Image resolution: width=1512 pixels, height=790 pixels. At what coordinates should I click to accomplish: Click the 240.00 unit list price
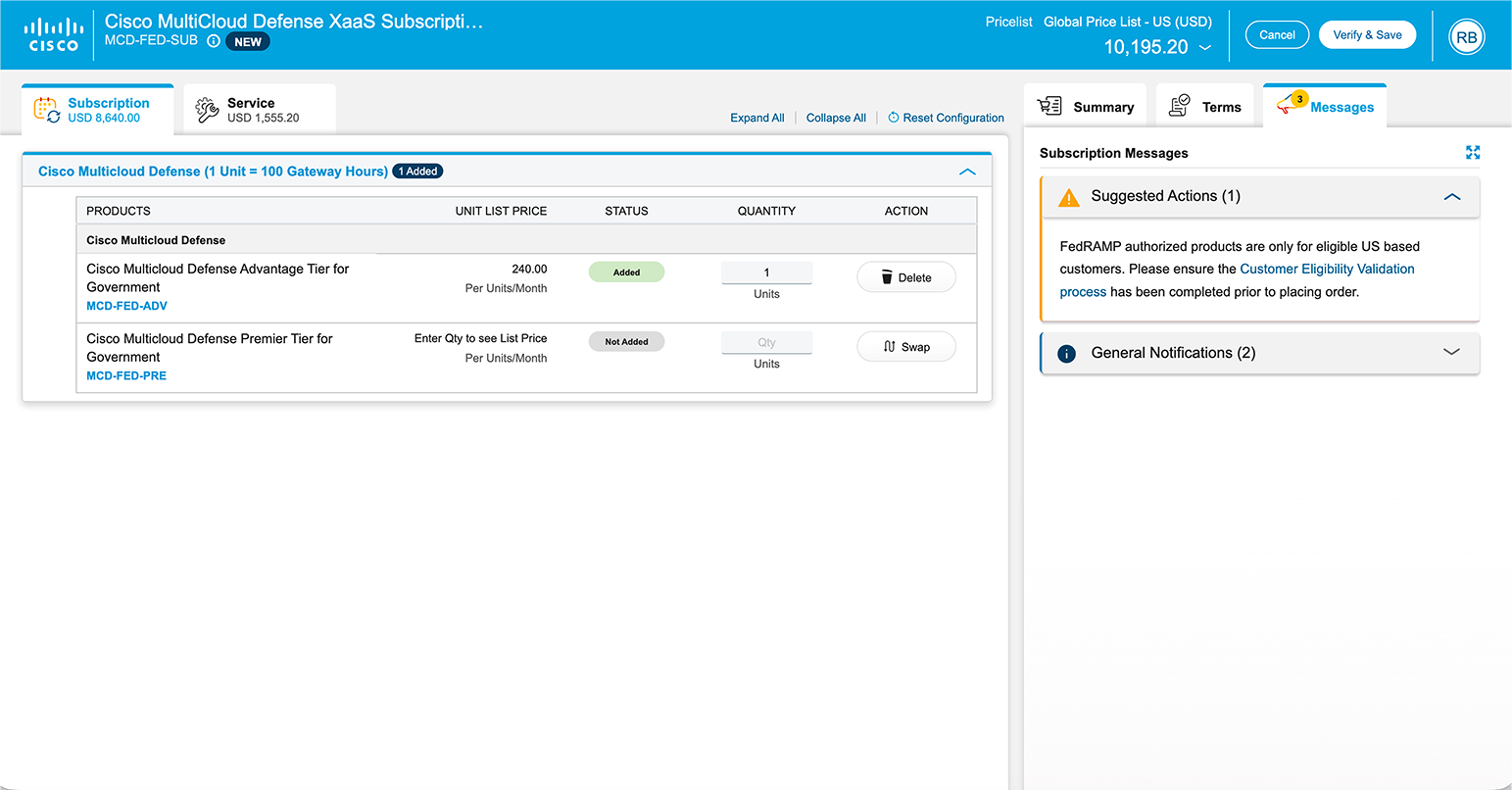point(529,269)
